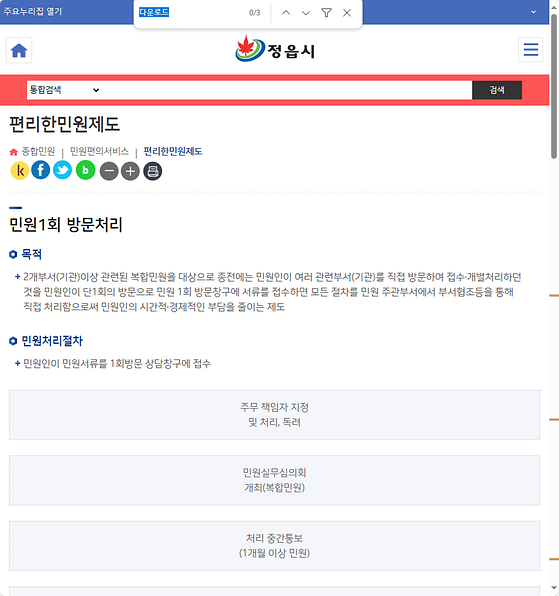Close the find bar
Viewport: 559px width, 596px height.
347,13
